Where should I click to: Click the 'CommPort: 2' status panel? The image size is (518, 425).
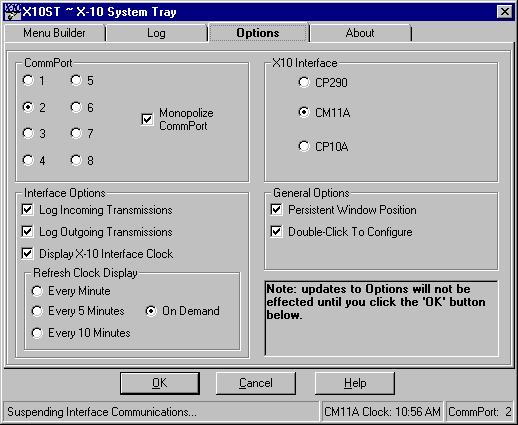coord(480,412)
